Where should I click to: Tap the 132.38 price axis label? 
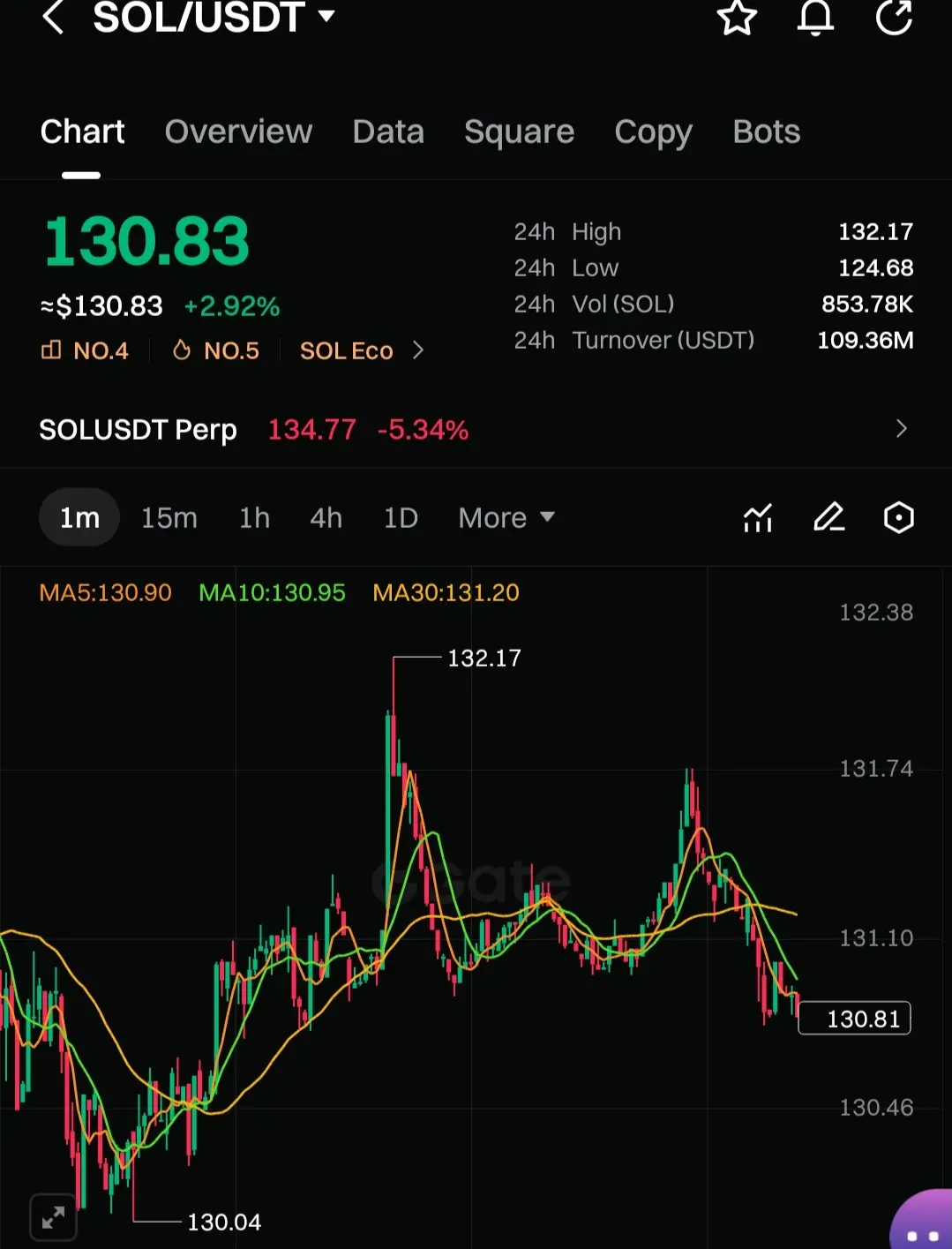pyautogui.click(x=876, y=612)
